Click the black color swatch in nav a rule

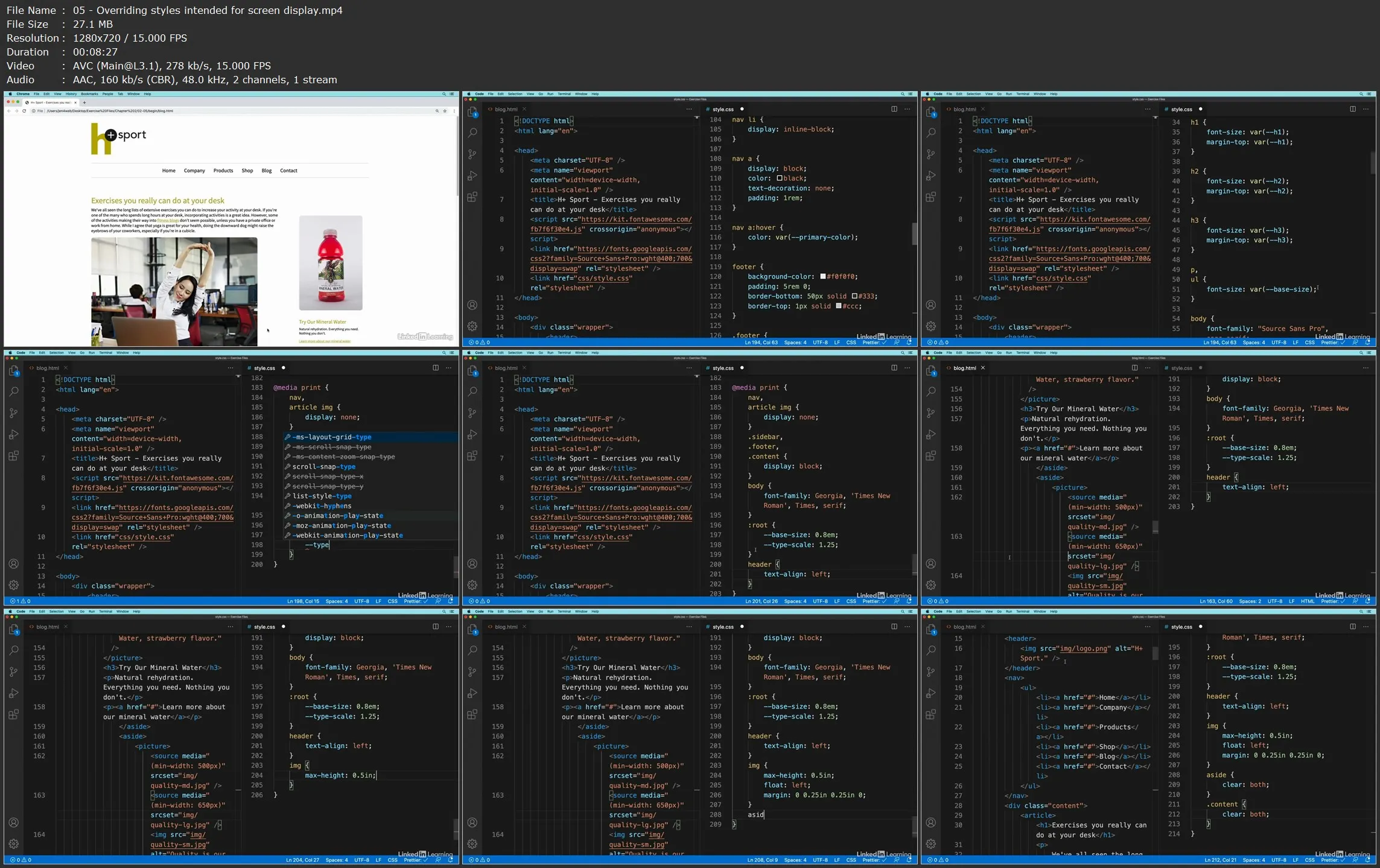coord(780,179)
